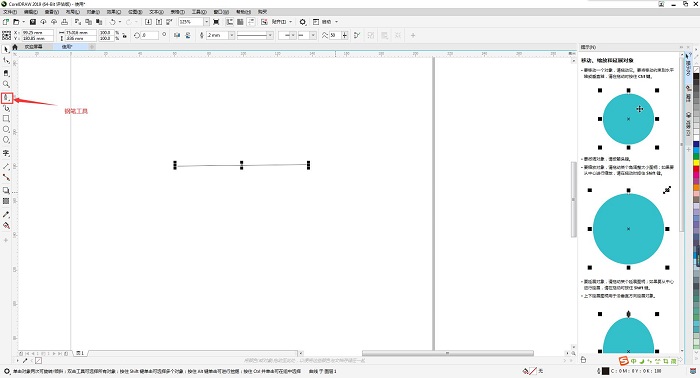700x378 pixels.
Task: Select the Parallel Dimension line tool
Action: [6, 166]
